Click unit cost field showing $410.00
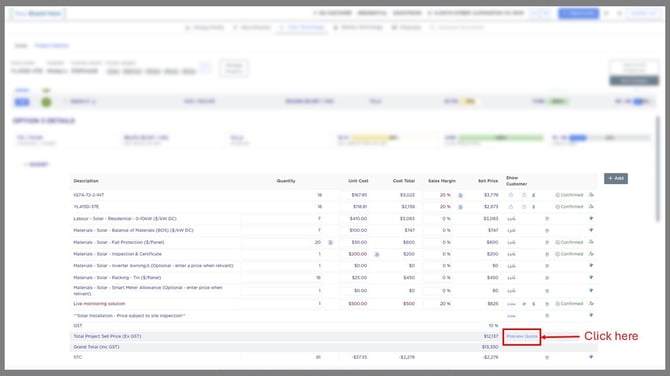This screenshot has height=376, width=670. [354, 218]
